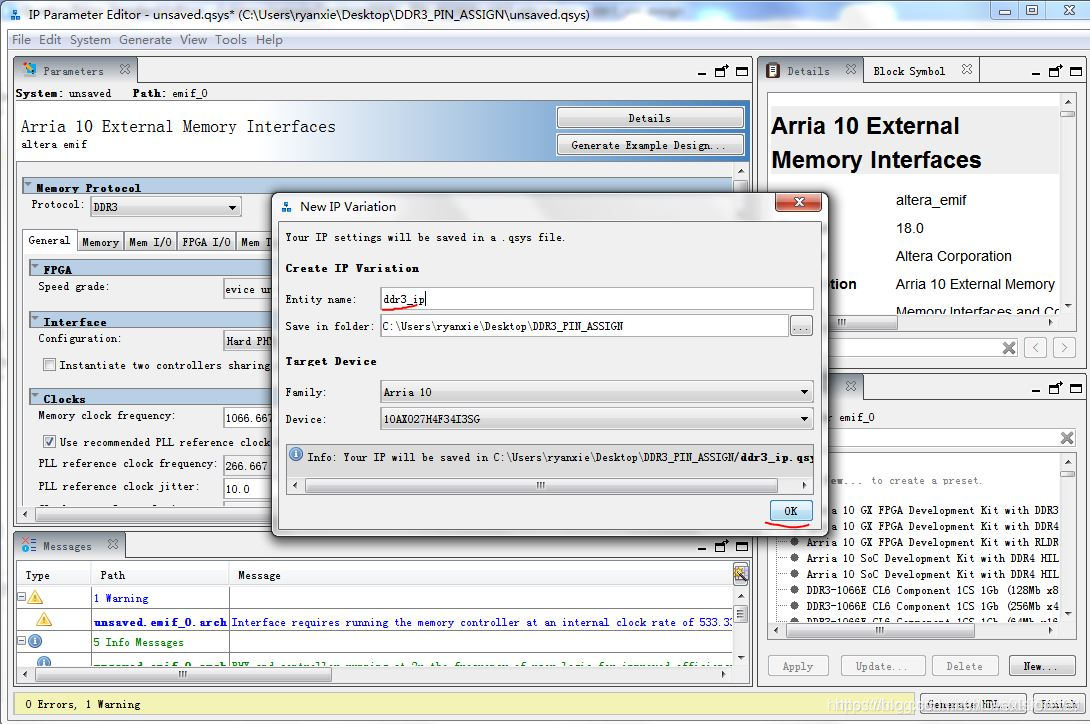Click the Delete preset button
The width and height of the screenshot is (1090, 724).
click(965, 666)
